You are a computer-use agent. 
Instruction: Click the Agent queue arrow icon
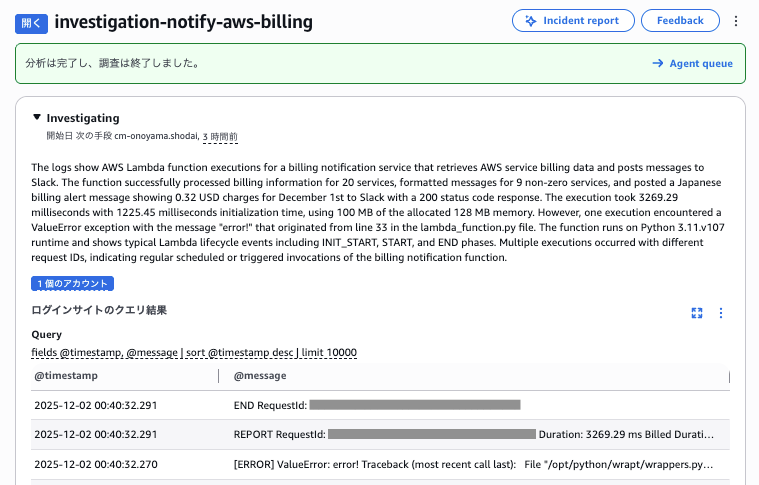coord(657,63)
